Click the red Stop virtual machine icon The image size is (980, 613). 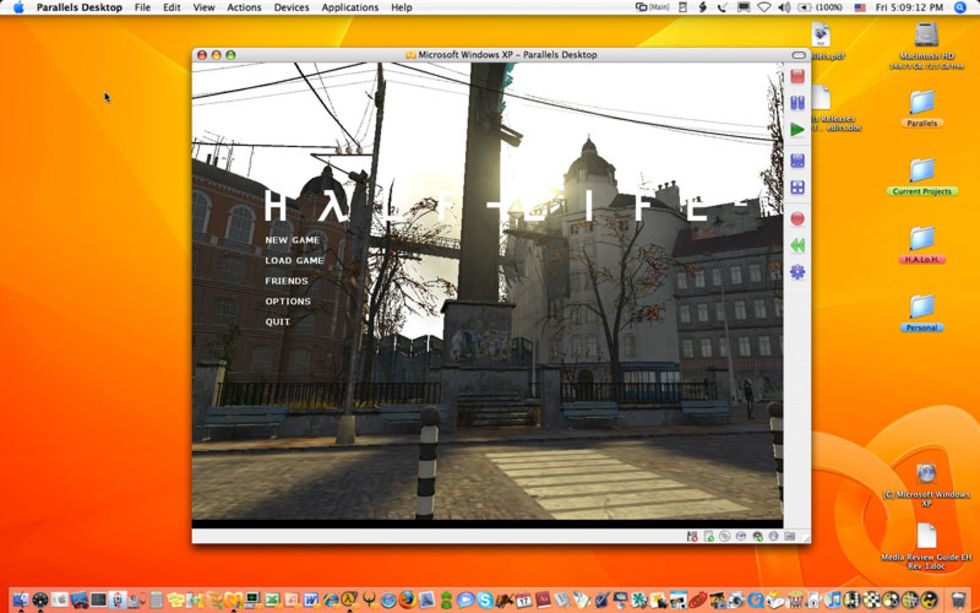(x=797, y=76)
